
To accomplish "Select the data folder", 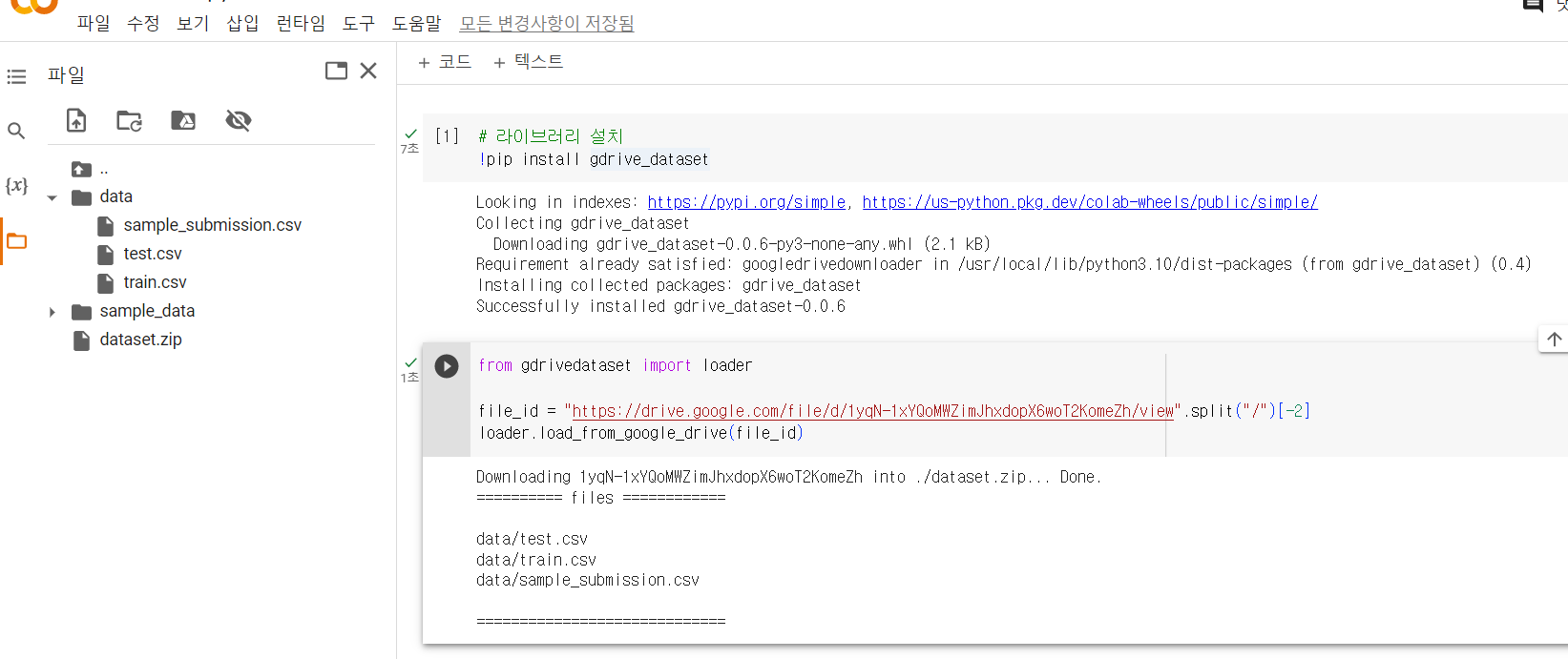I will [x=115, y=196].
